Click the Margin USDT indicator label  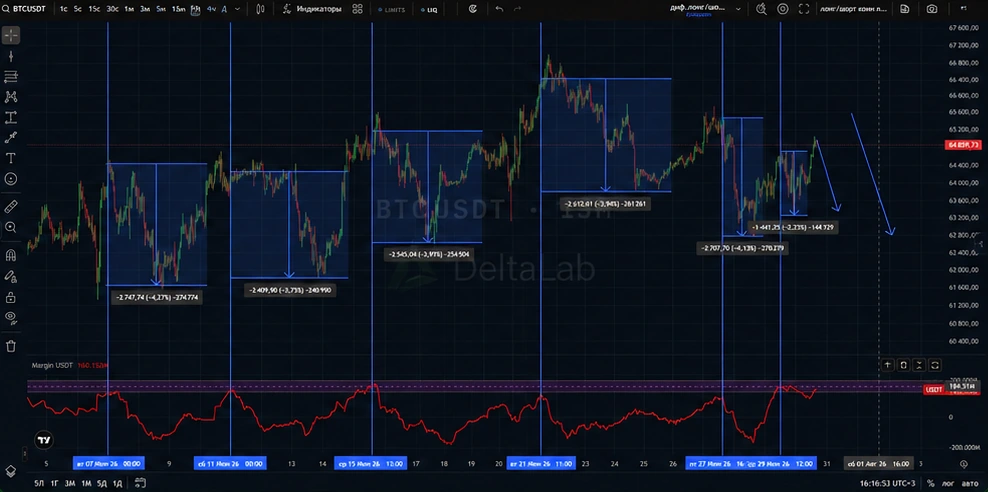click(x=52, y=365)
